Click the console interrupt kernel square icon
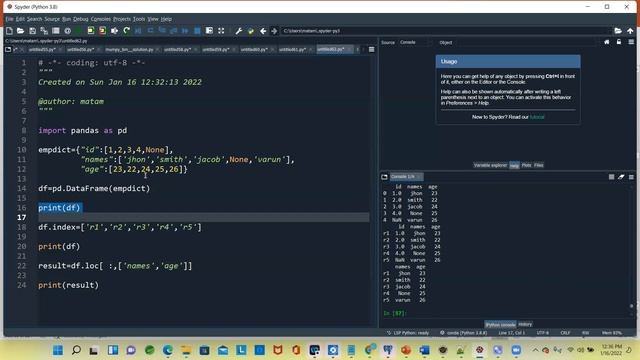The height and width of the screenshot is (360, 640). (611, 177)
